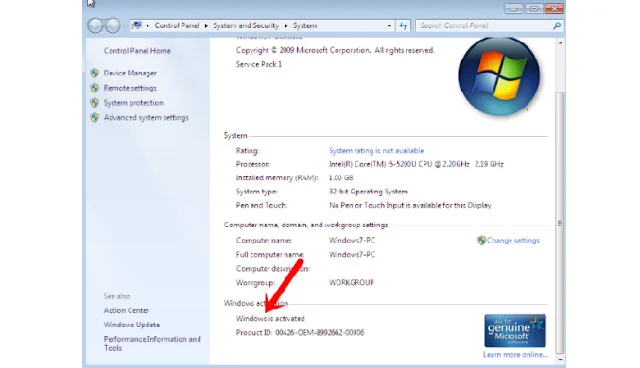Click the Copyright 2009 Microsoft Corporation text

click(x=335, y=50)
